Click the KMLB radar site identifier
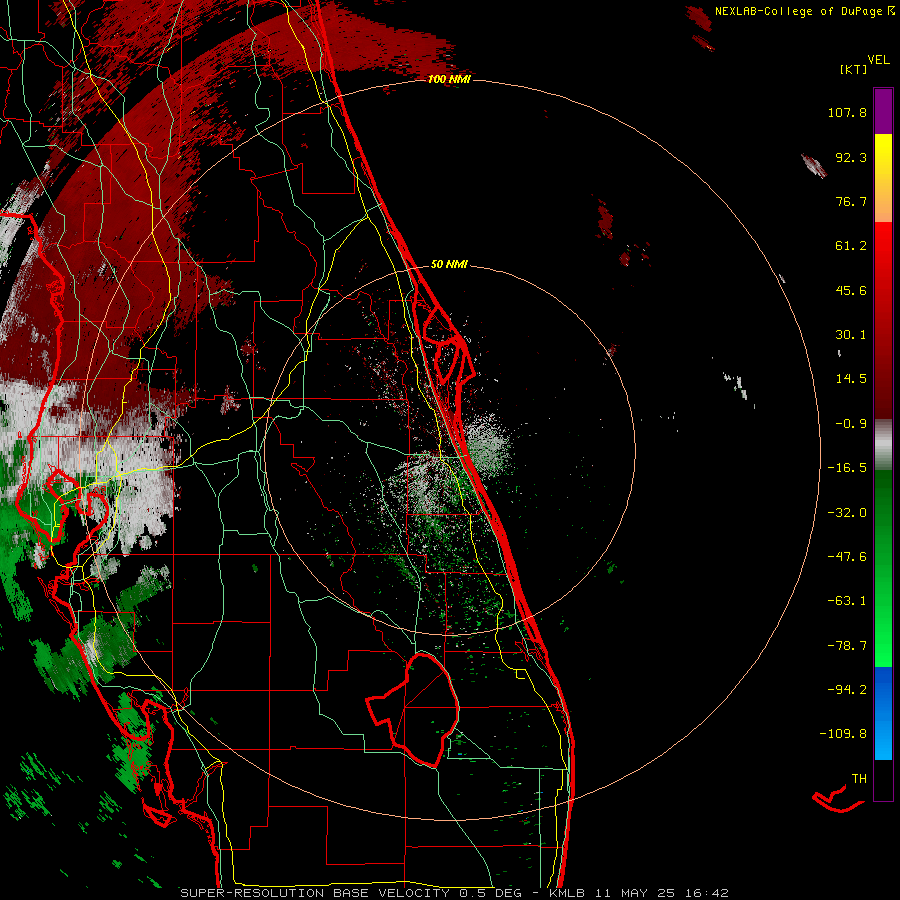 pyautogui.click(x=568, y=893)
